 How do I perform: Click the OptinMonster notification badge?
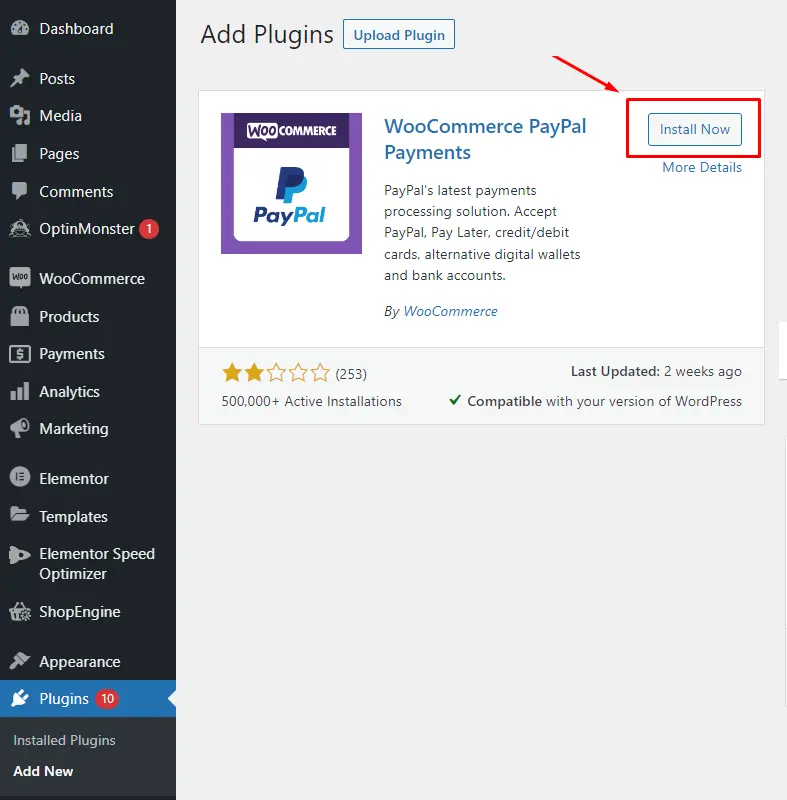click(149, 229)
